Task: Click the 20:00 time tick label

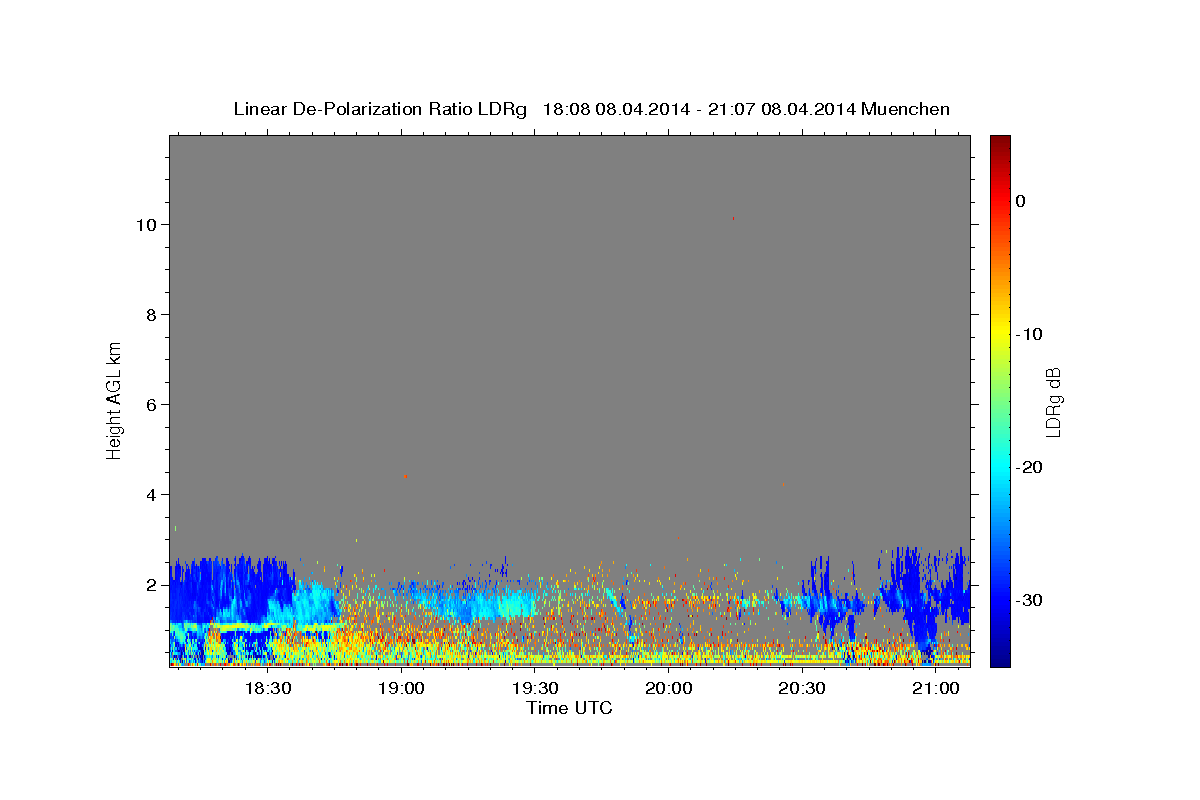Action: pos(668,689)
